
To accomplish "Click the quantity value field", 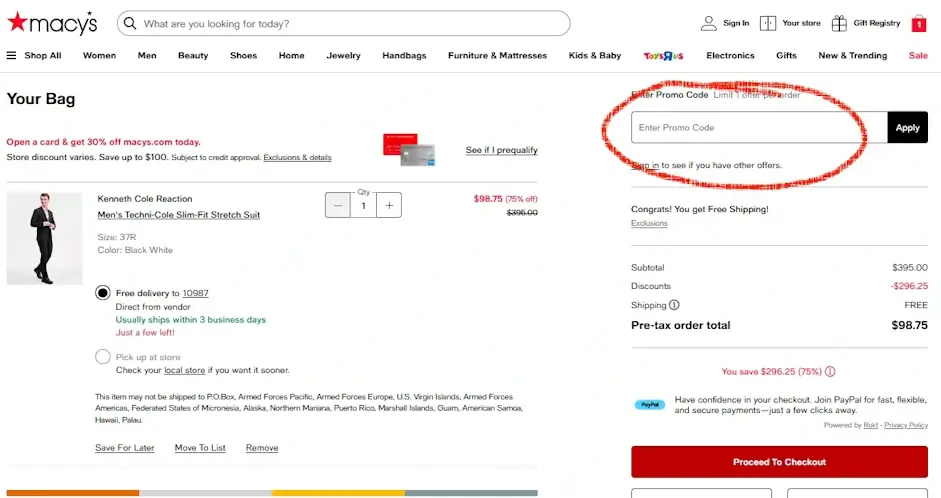I will click(364, 205).
